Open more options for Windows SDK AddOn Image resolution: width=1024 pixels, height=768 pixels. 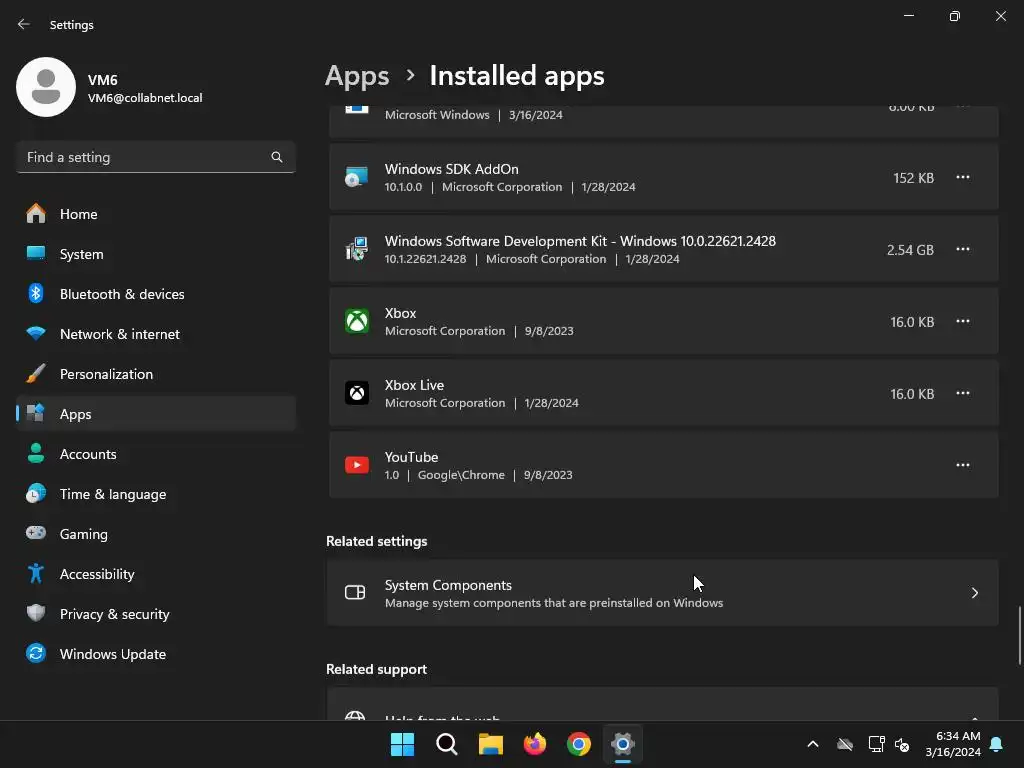pos(963,178)
